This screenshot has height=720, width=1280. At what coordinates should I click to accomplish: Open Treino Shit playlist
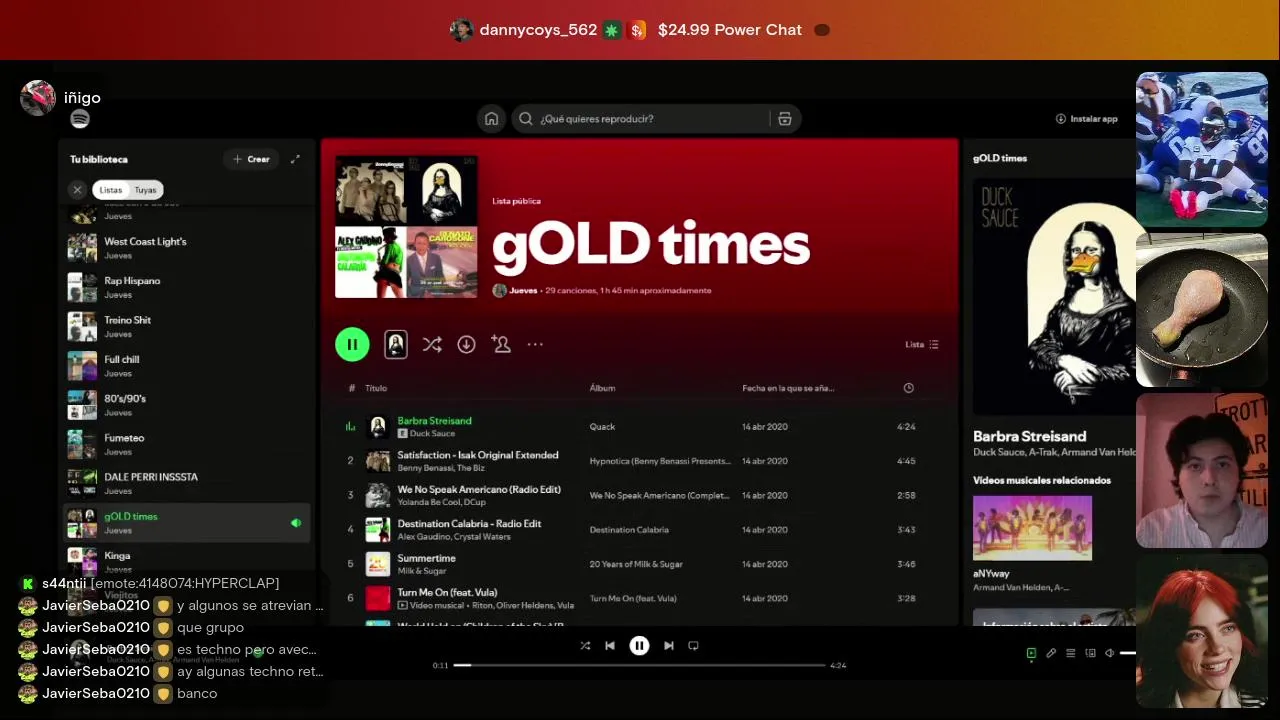coord(187,326)
